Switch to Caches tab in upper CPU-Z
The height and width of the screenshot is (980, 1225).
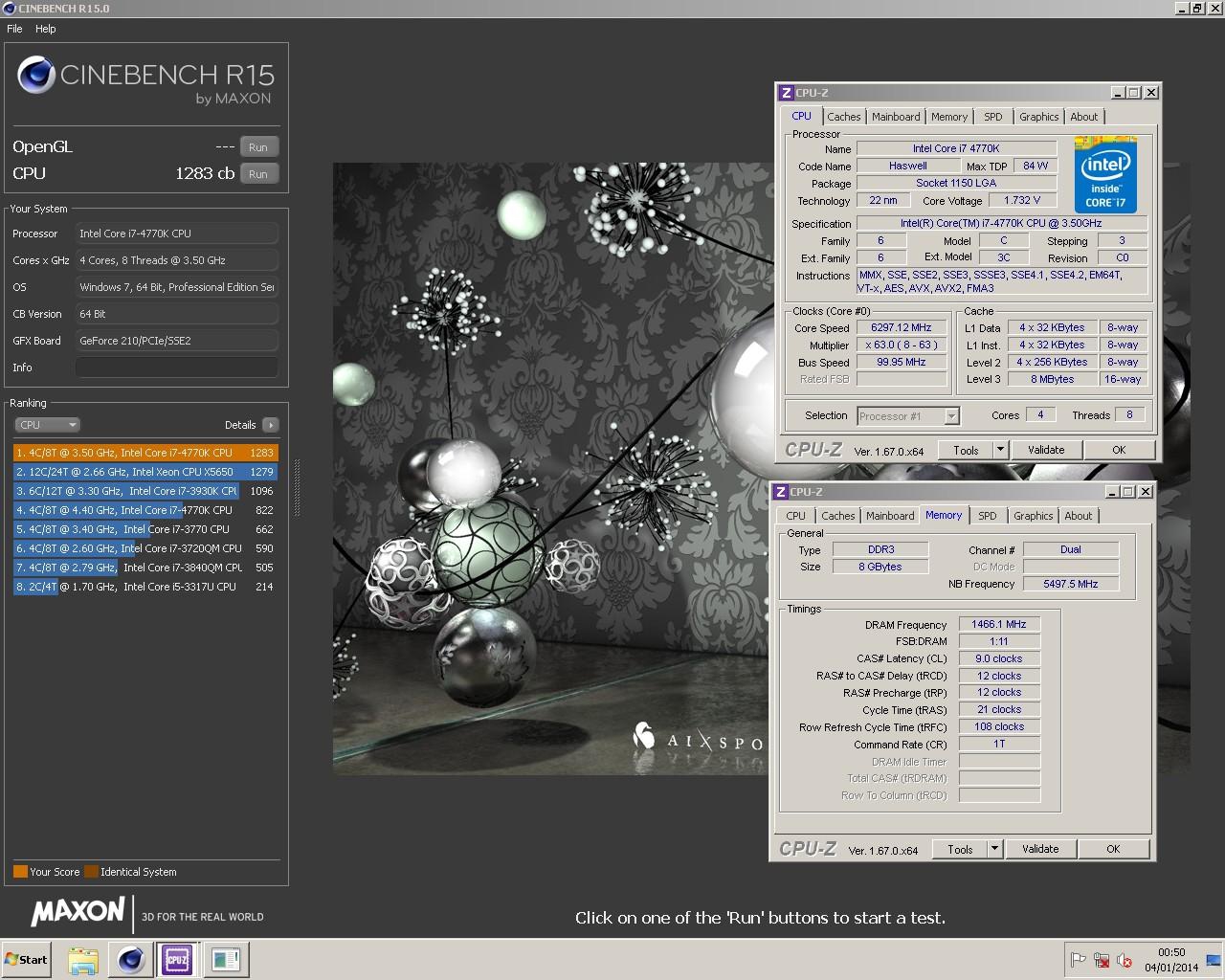[x=844, y=117]
